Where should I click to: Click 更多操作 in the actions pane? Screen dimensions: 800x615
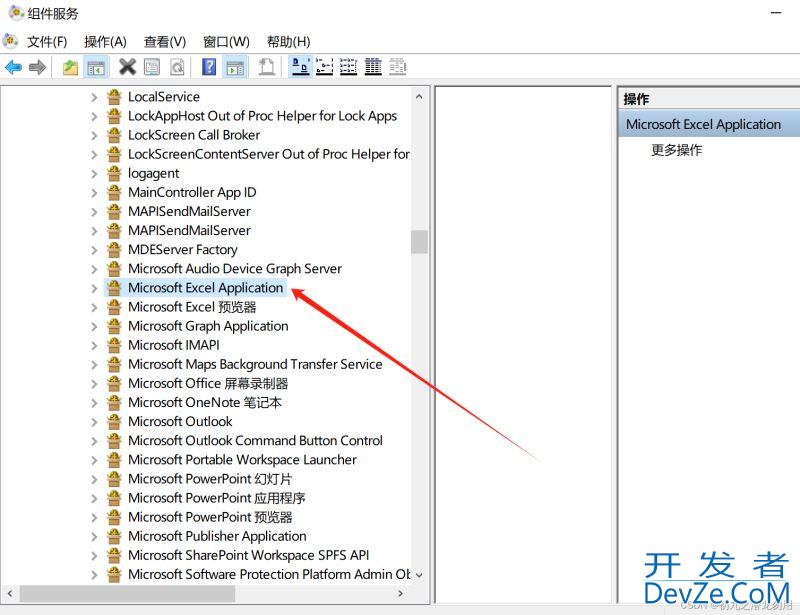[x=677, y=150]
